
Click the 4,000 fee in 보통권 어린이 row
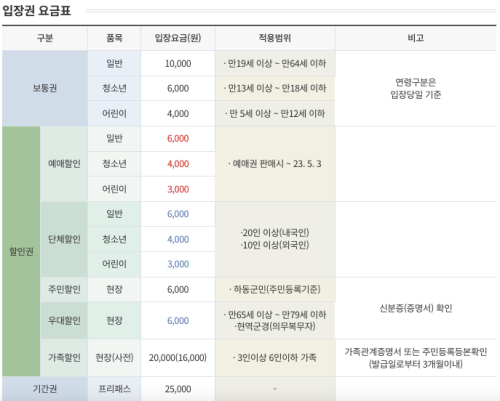click(x=178, y=114)
